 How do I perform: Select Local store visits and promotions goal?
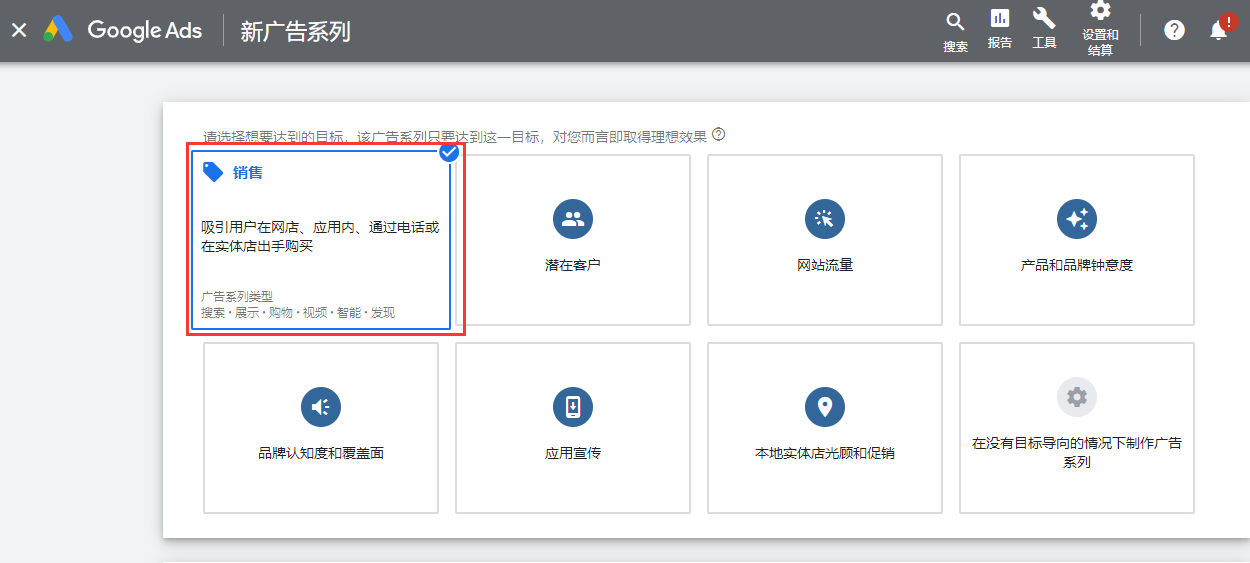click(x=825, y=428)
